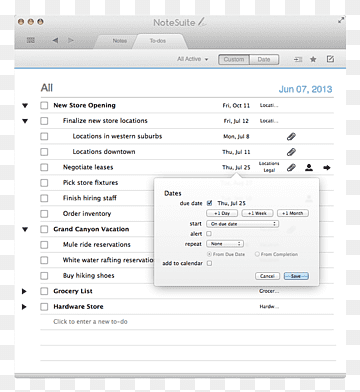Check off Grocery List

pyautogui.click(x=44, y=291)
